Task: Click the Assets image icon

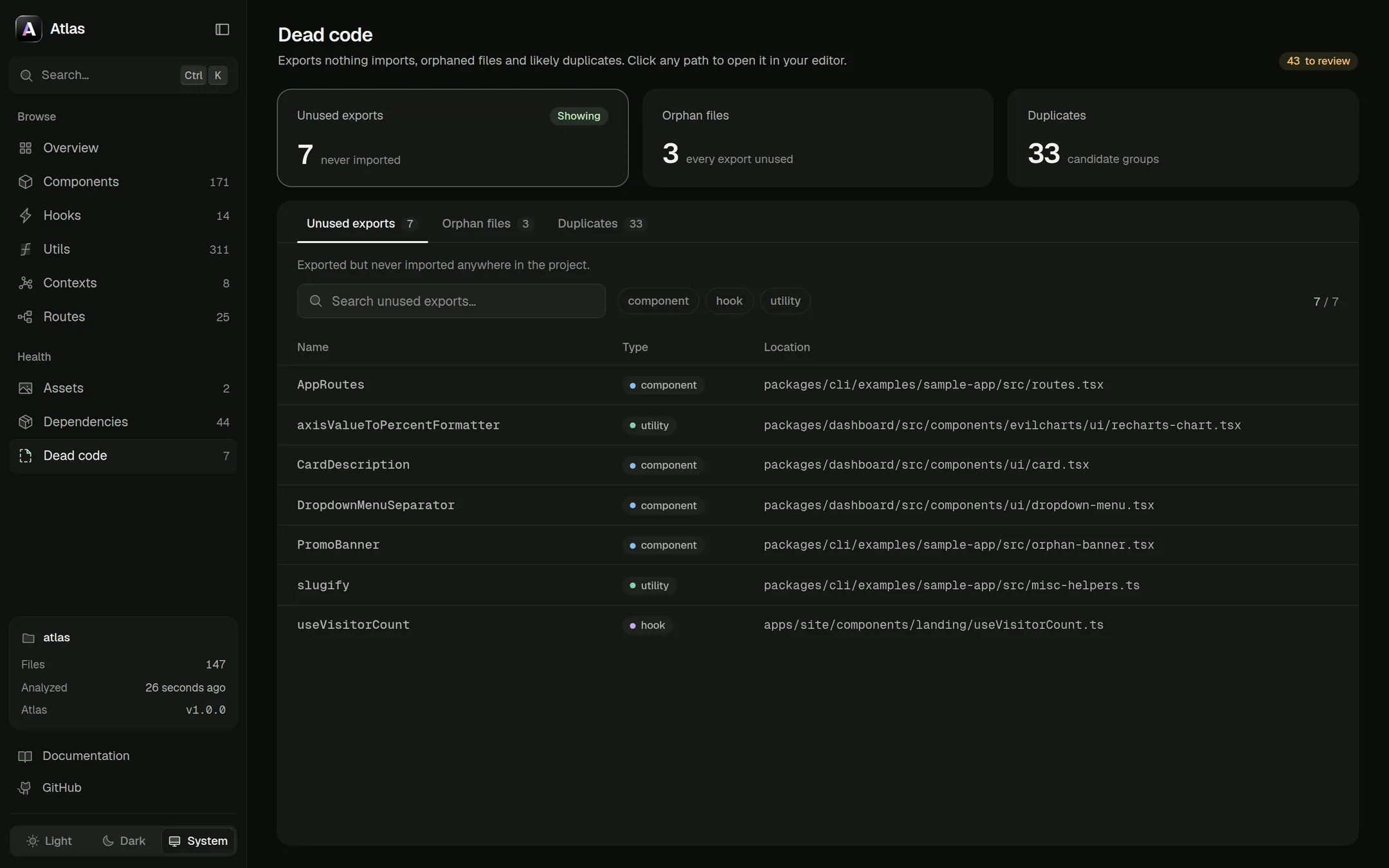Action: click(x=26, y=388)
